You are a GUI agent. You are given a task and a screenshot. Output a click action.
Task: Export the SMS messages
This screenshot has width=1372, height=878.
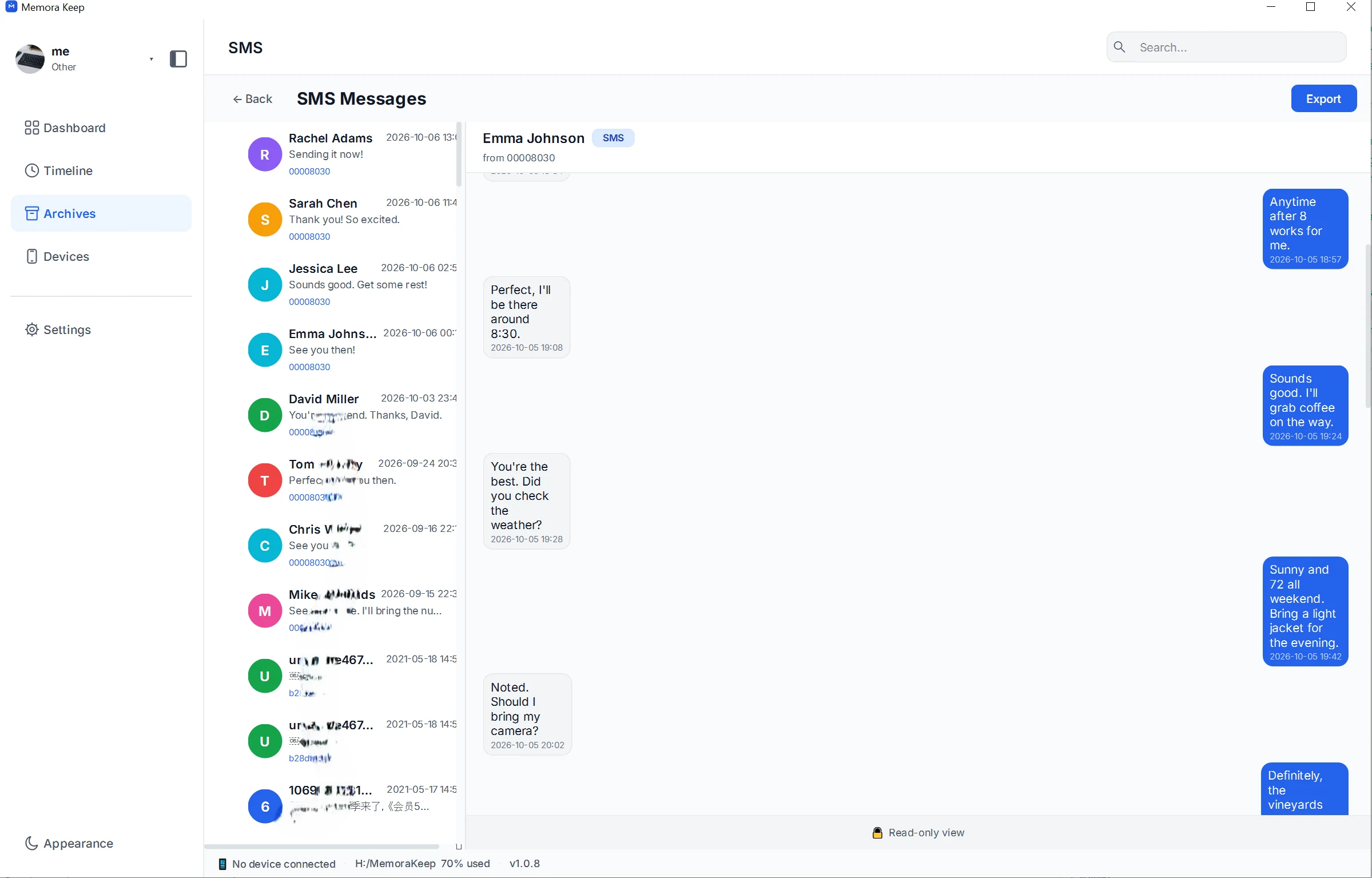coord(1323,98)
